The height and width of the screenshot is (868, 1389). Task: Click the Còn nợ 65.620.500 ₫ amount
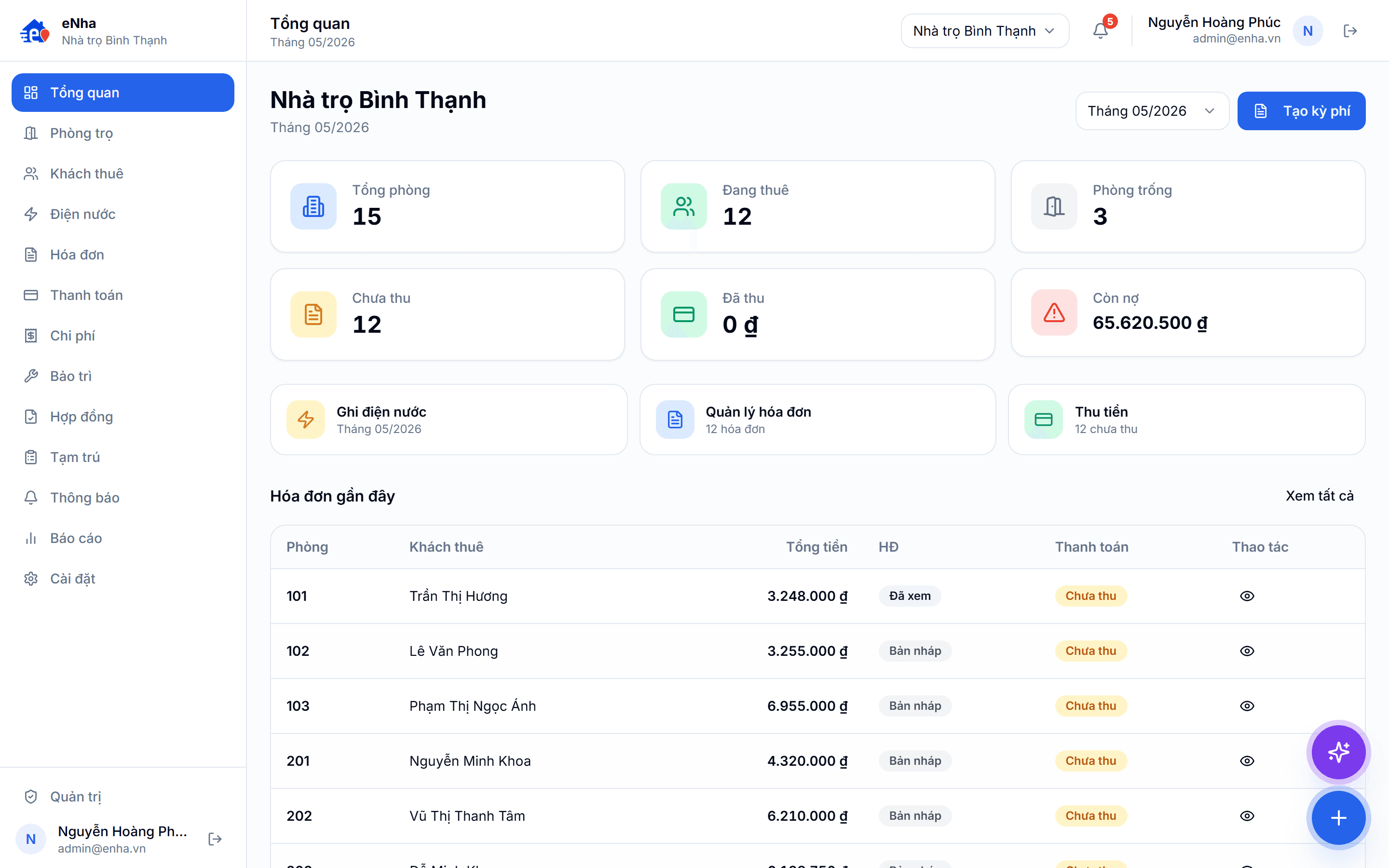pyautogui.click(x=1150, y=323)
